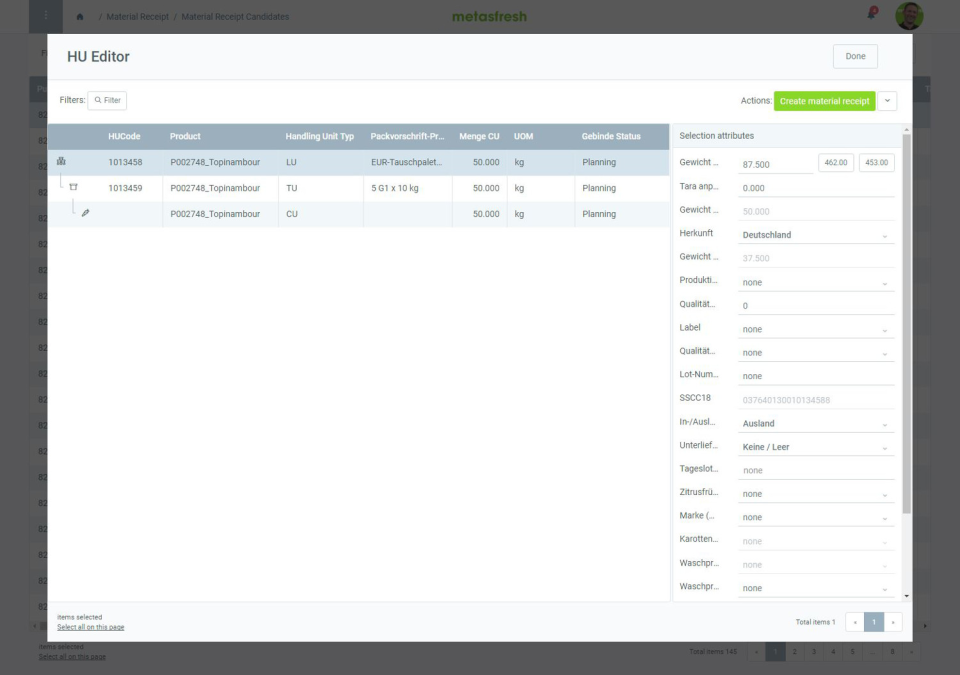Expand the Unterlieferant dropdown 'Keine / Leer'
The width and height of the screenshot is (960, 675).
point(815,446)
